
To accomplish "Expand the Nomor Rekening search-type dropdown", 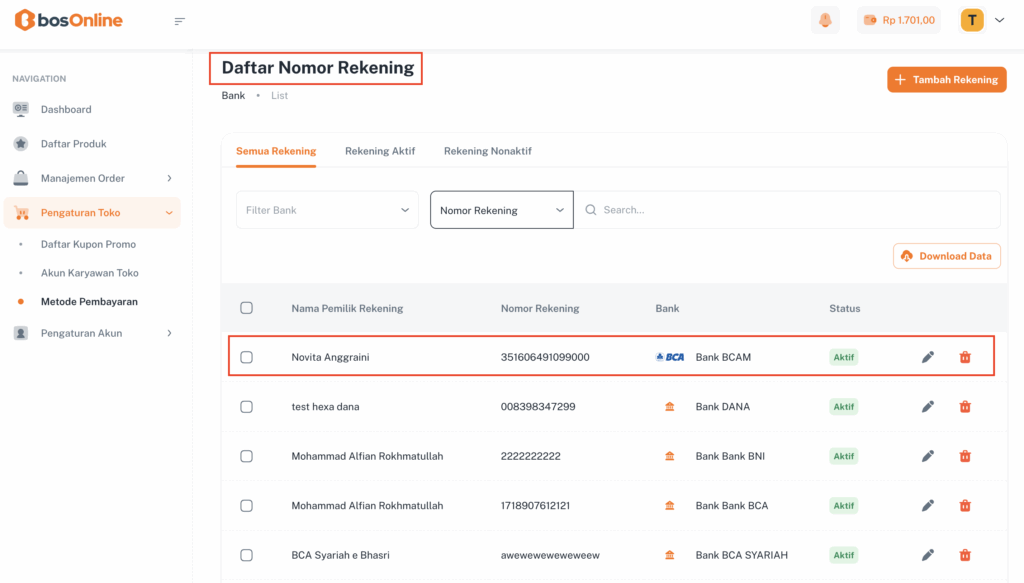I will 501,210.
